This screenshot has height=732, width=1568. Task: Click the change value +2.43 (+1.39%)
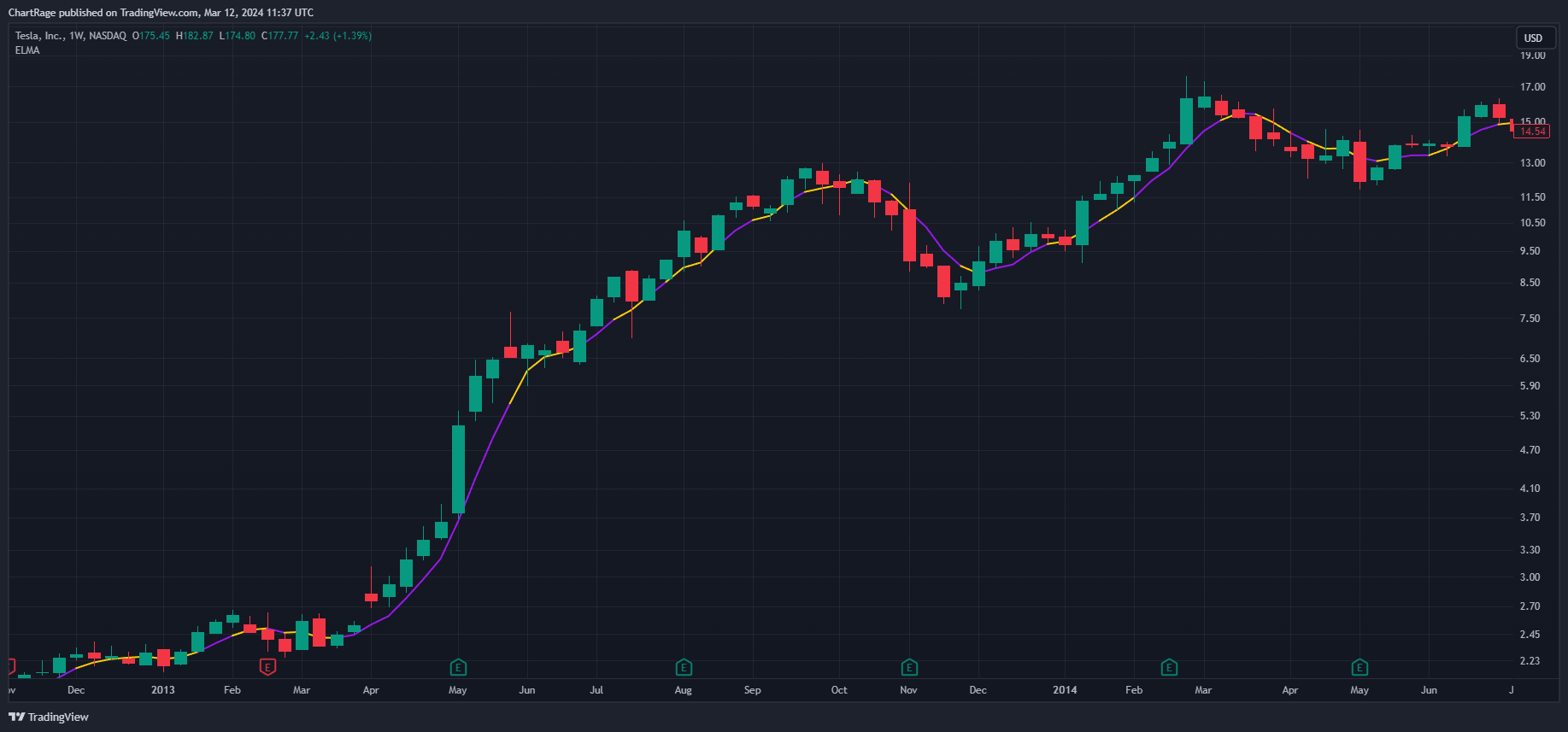click(338, 36)
